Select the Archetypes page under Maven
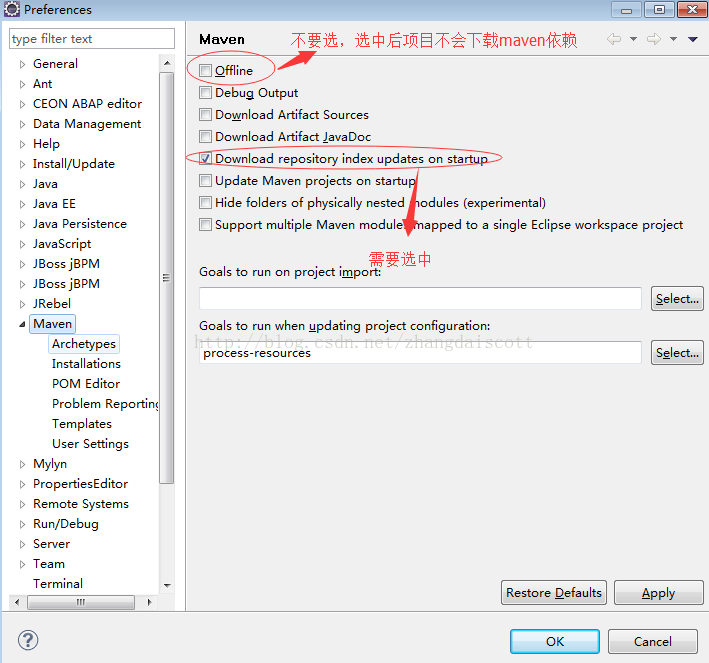This screenshot has height=663, width=709. 84,344
